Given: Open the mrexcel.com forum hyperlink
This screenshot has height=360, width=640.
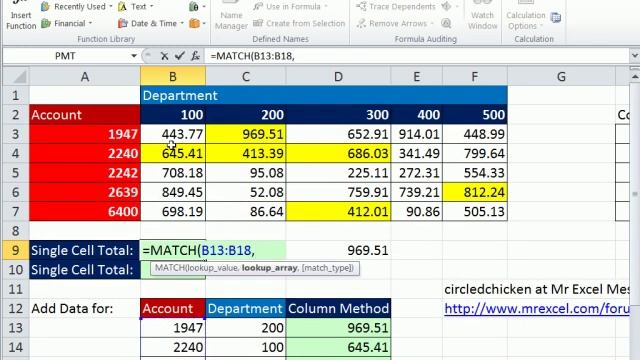Looking at the screenshot, I should (536, 309).
